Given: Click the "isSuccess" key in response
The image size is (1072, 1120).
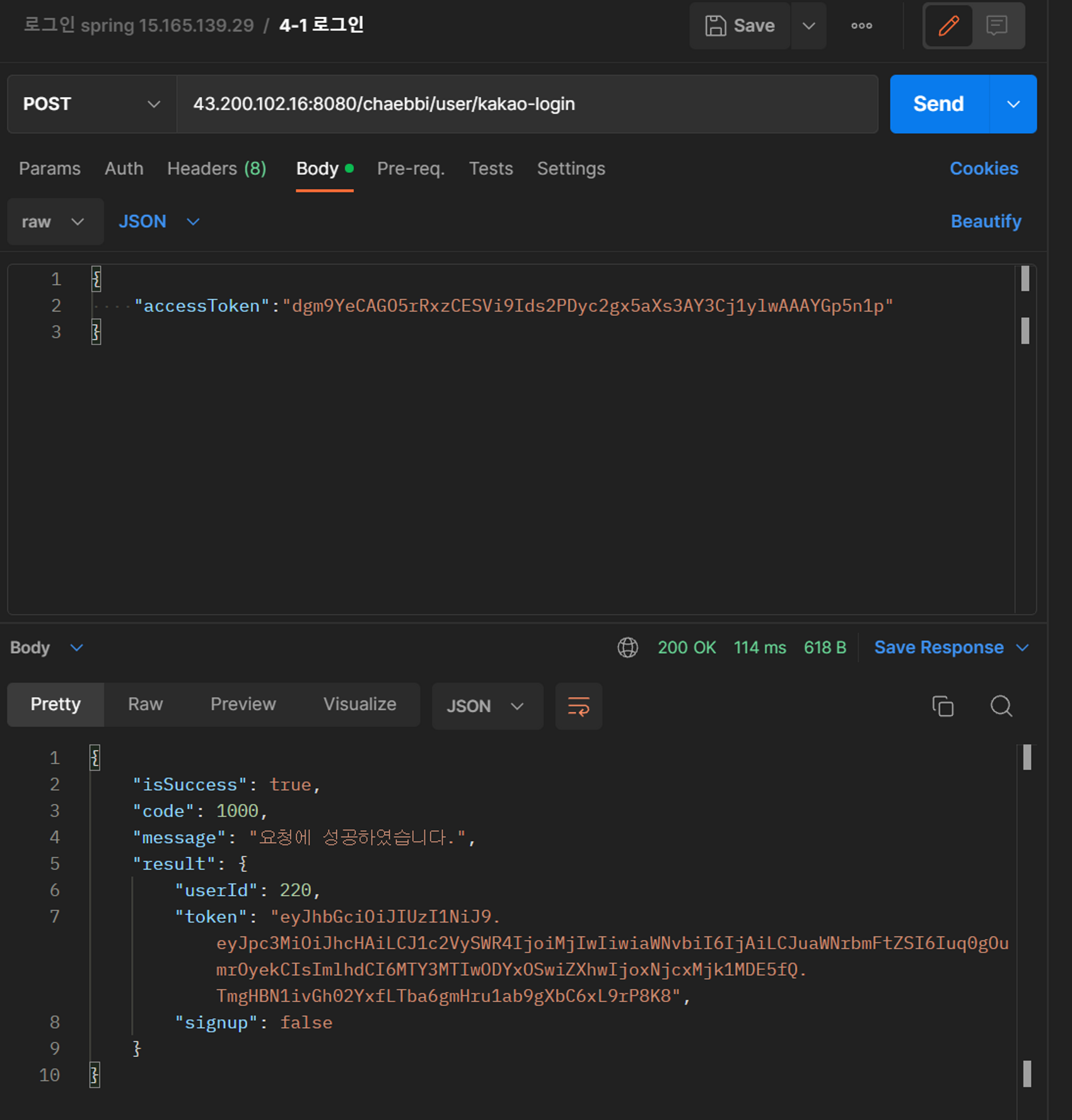Looking at the screenshot, I should coord(189,785).
